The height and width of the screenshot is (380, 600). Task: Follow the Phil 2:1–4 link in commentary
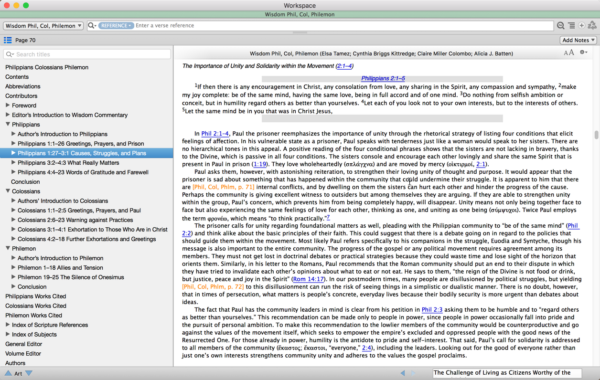coord(215,134)
